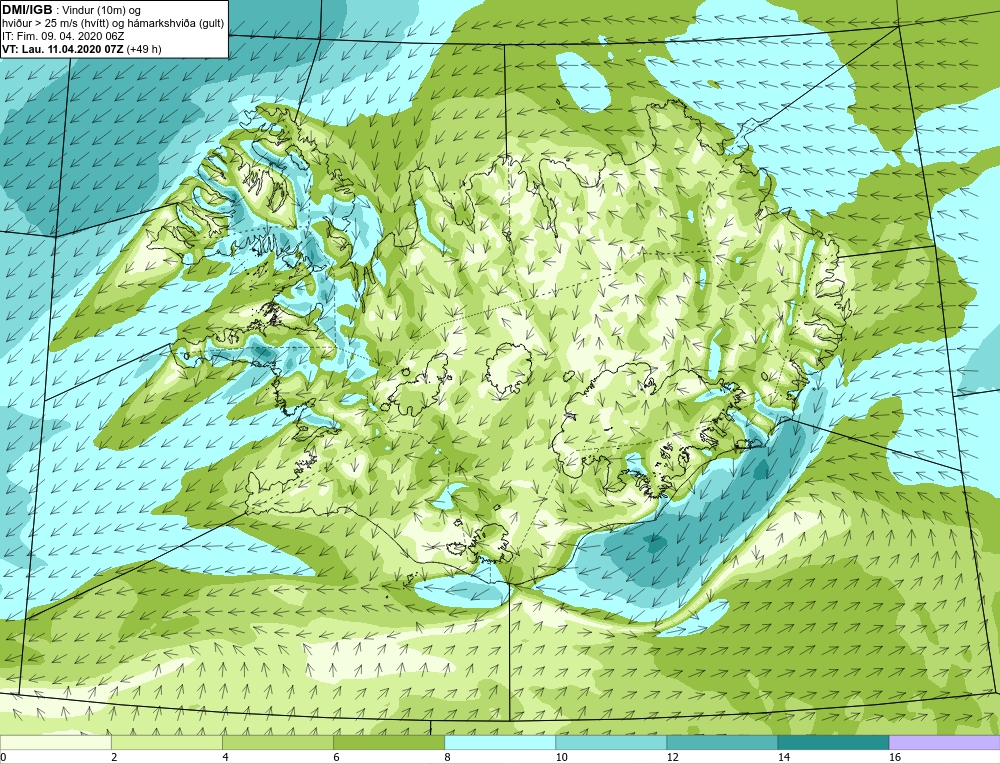The height and width of the screenshot is (764, 1000).
Task: Click the "(+49 h)" forecast offset
Action: tap(144, 49)
